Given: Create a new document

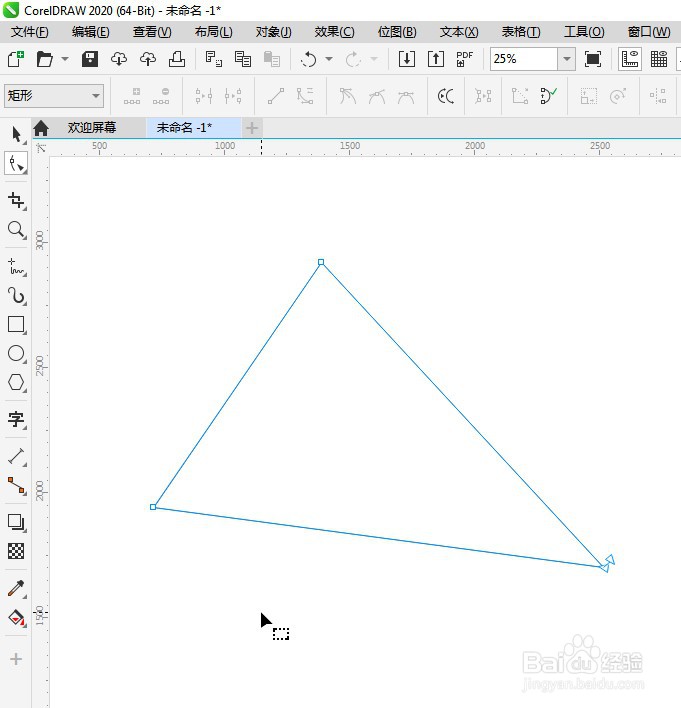Looking at the screenshot, I should [16, 59].
